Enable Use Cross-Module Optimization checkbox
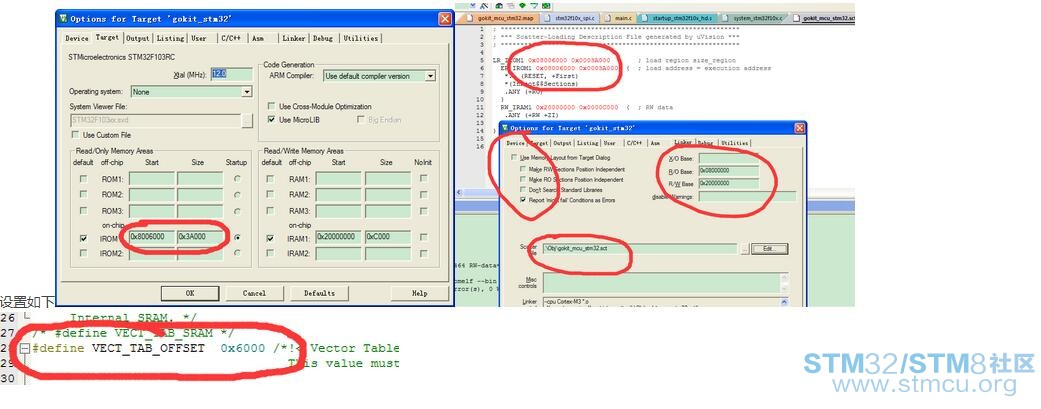1041x409 pixels. pyautogui.click(x=271, y=106)
